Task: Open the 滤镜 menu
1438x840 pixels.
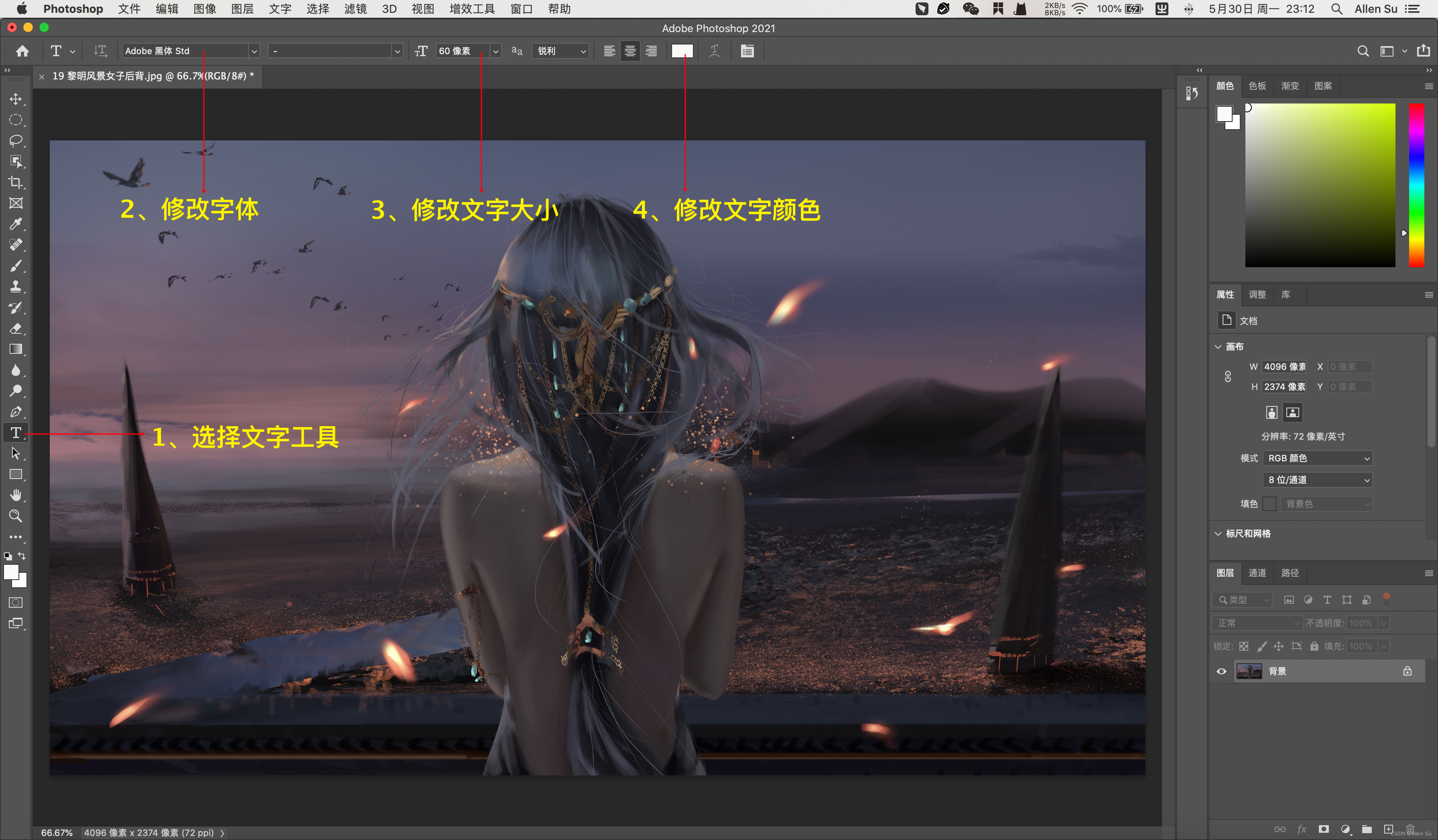Action: pyautogui.click(x=355, y=8)
